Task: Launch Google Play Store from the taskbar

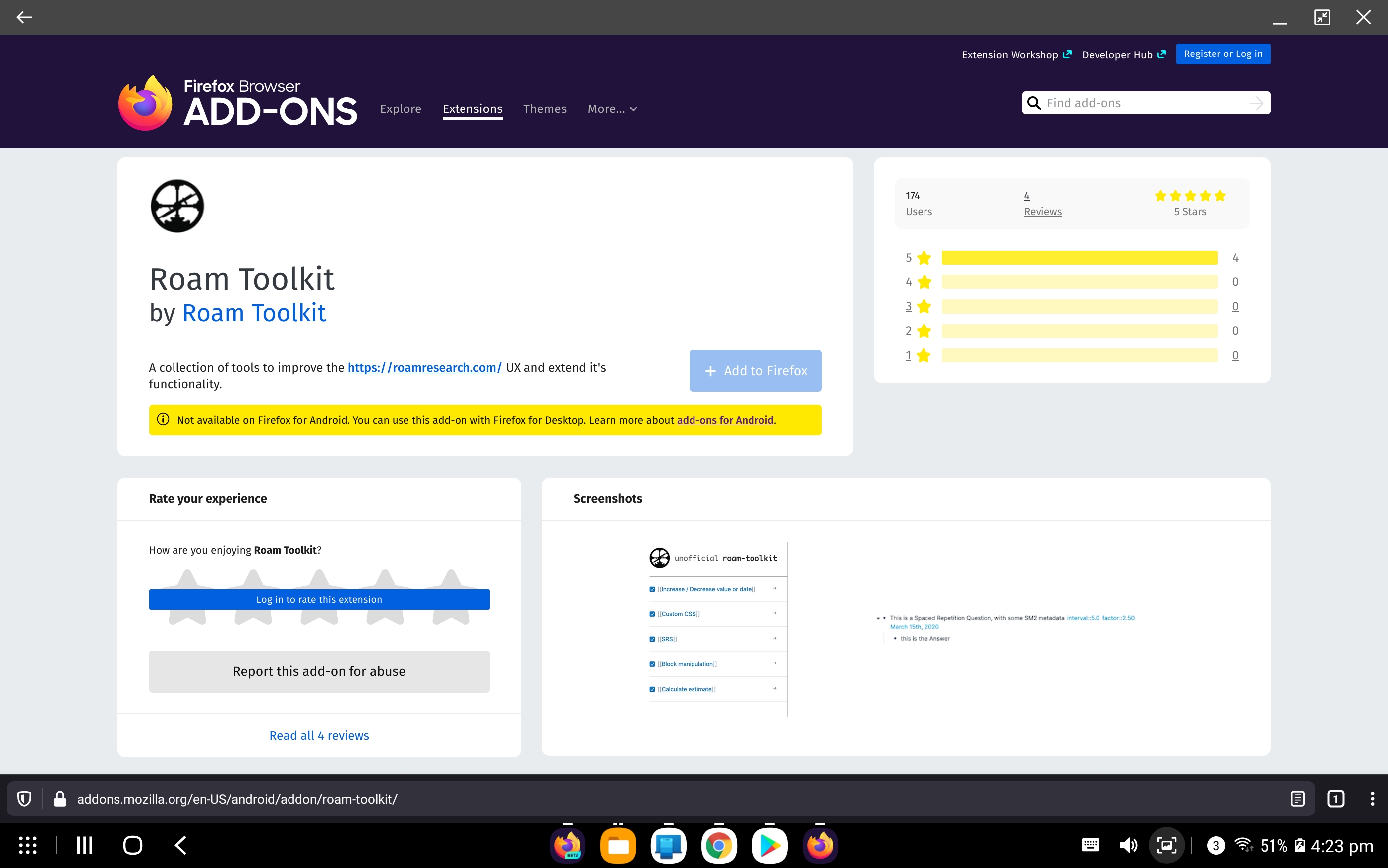Action: 770,844
